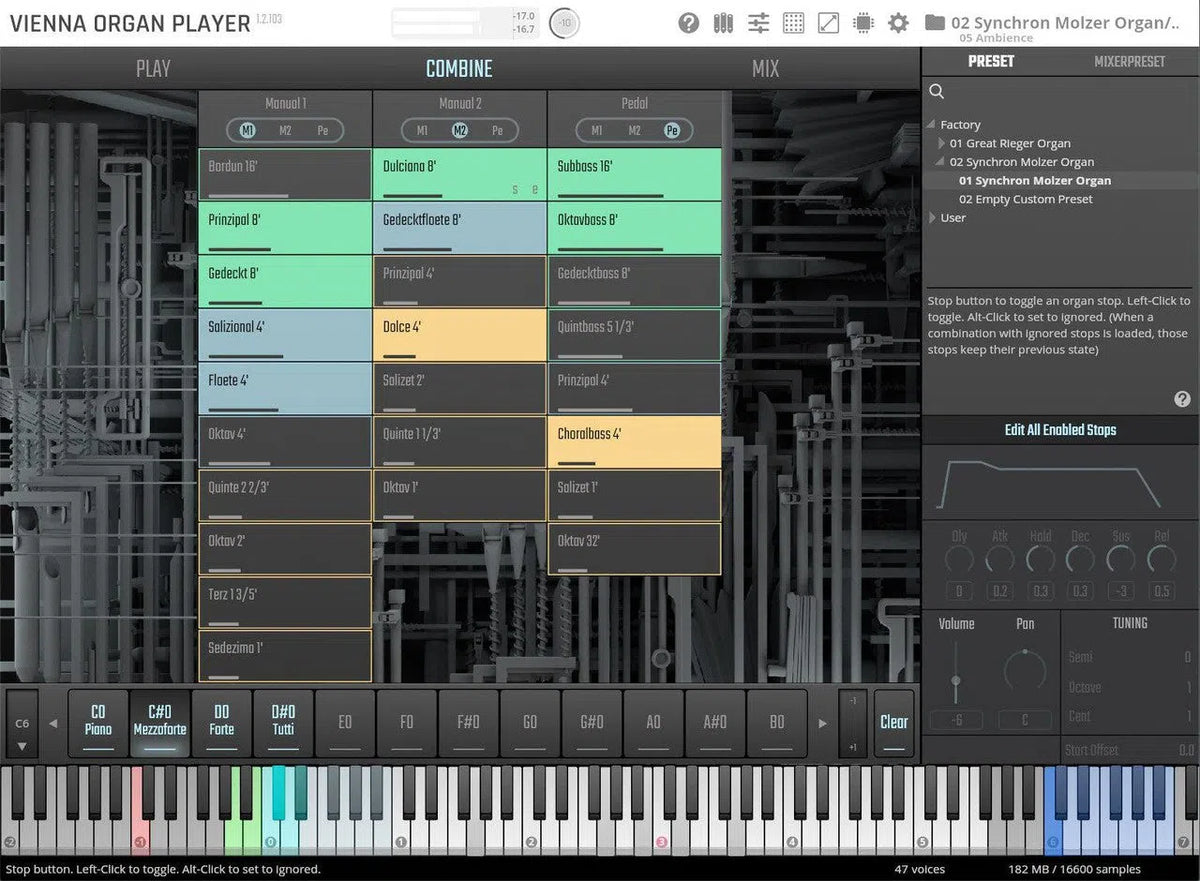
Task: Click the CPU chip icon in the toolbar
Action: click(863, 22)
